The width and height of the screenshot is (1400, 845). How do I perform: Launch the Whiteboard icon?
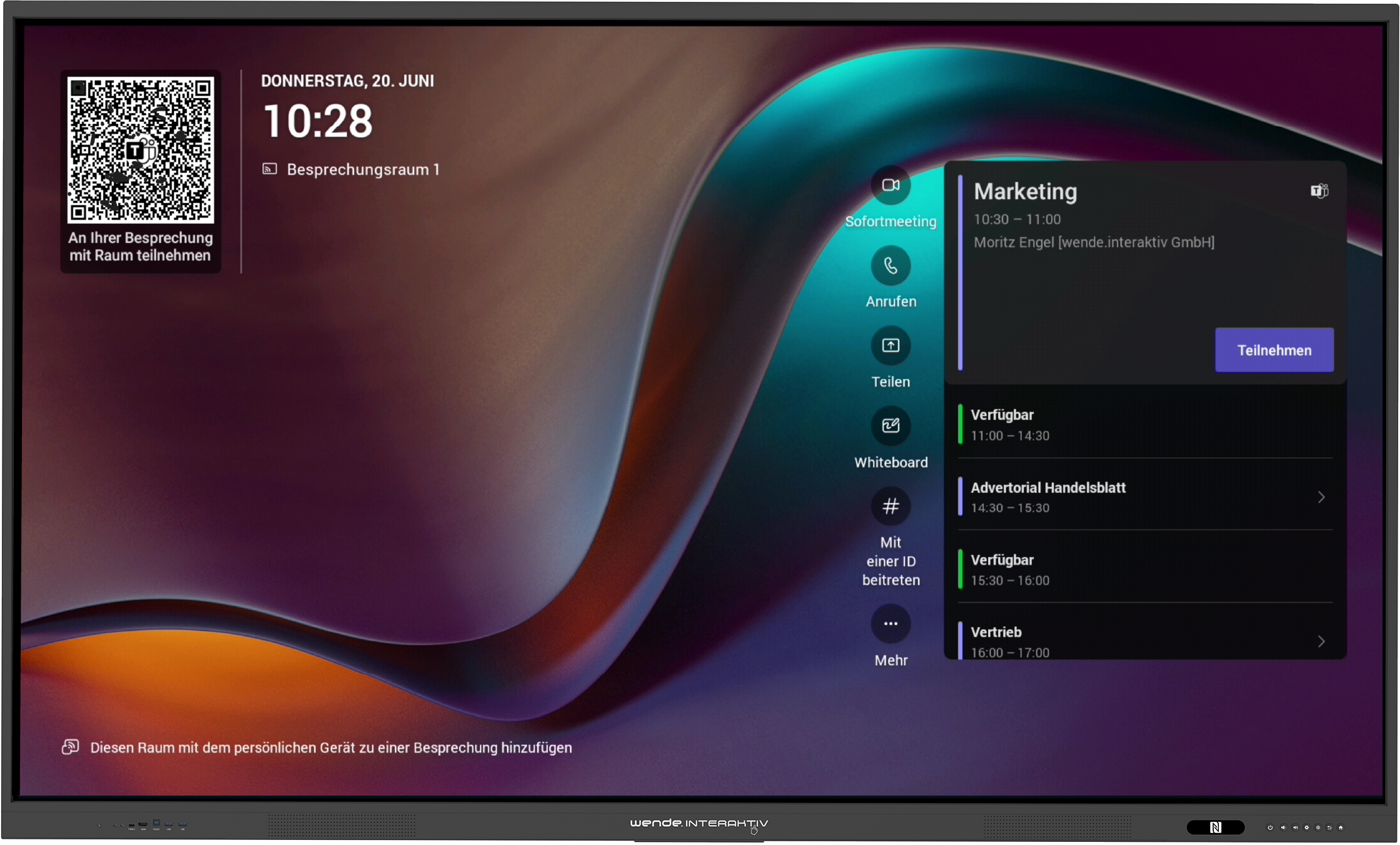[x=890, y=426]
